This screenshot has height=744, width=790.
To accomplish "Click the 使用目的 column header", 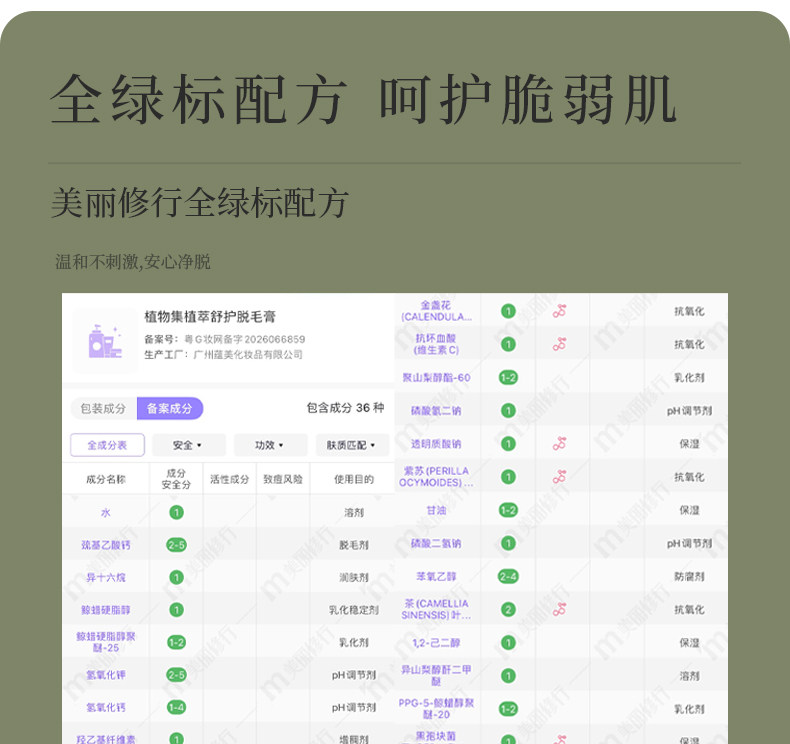I will point(354,479).
